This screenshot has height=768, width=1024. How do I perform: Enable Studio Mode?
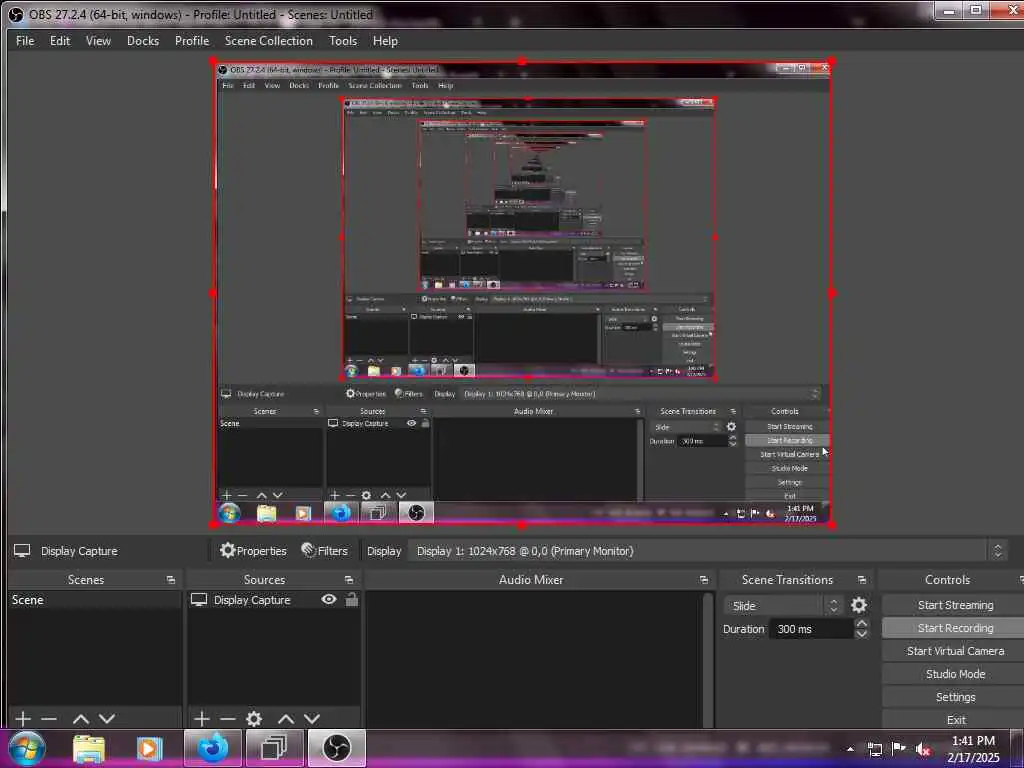pos(955,673)
